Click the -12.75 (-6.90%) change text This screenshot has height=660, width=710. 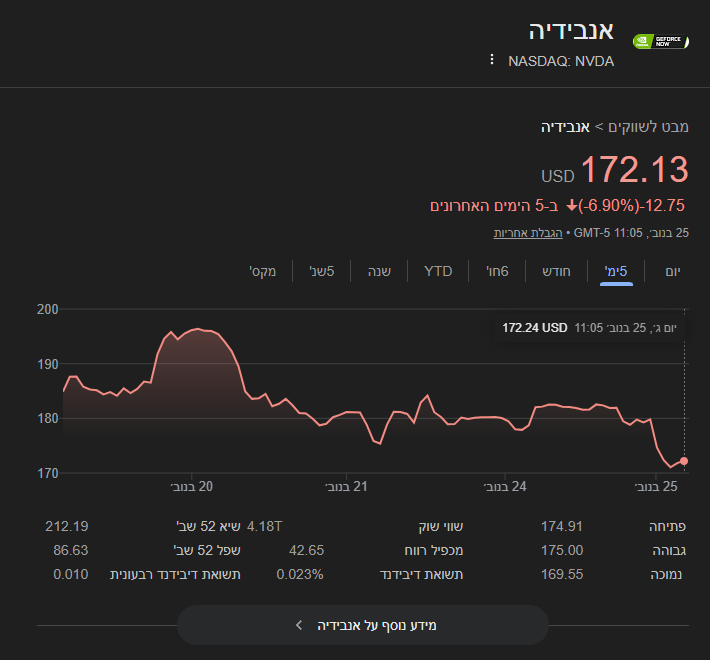pos(632,206)
